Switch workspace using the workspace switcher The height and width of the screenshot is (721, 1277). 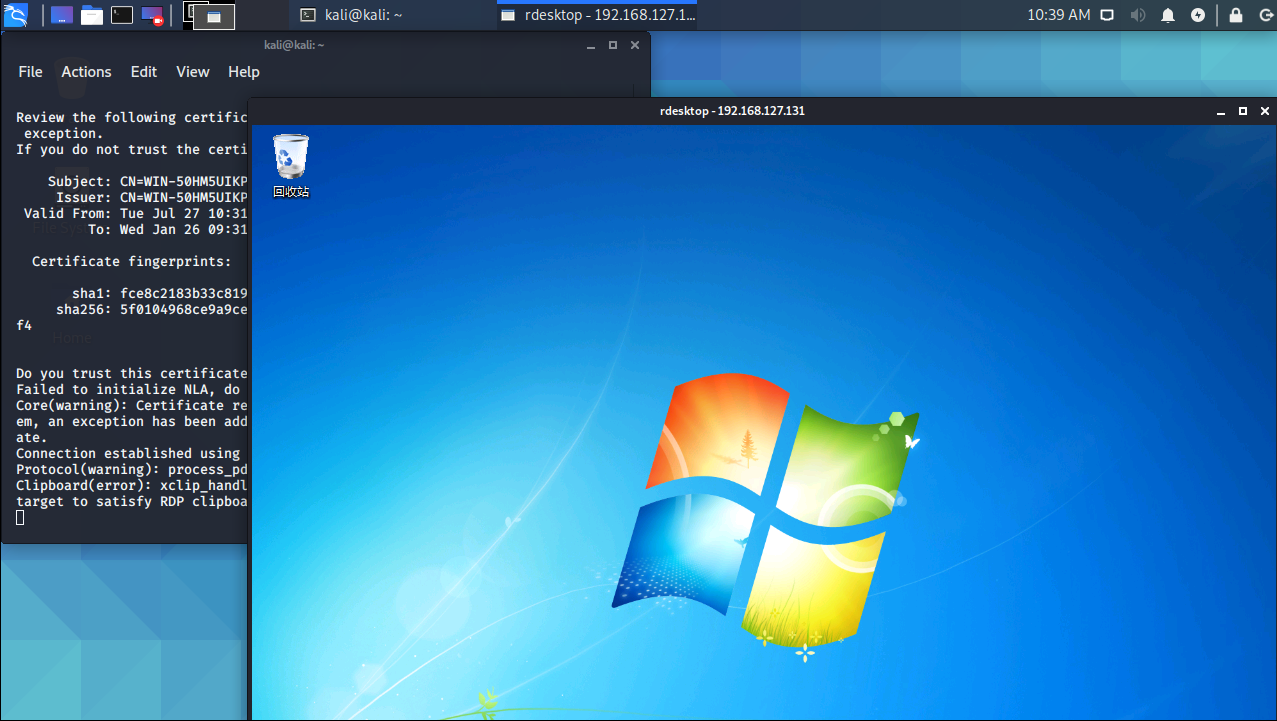coord(209,15)
